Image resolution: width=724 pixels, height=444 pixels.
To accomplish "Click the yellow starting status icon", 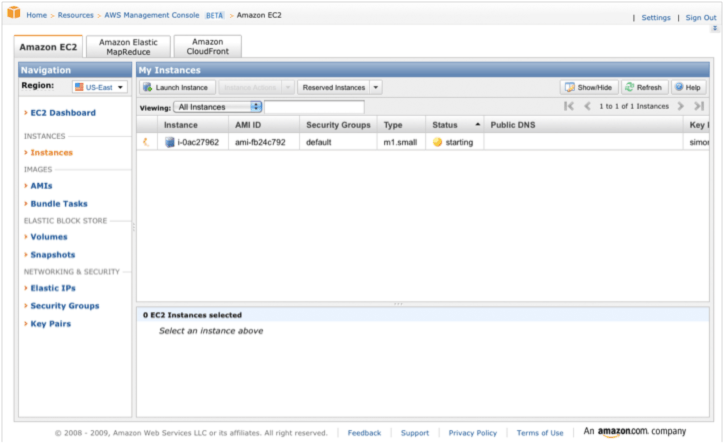I will 437,142.
